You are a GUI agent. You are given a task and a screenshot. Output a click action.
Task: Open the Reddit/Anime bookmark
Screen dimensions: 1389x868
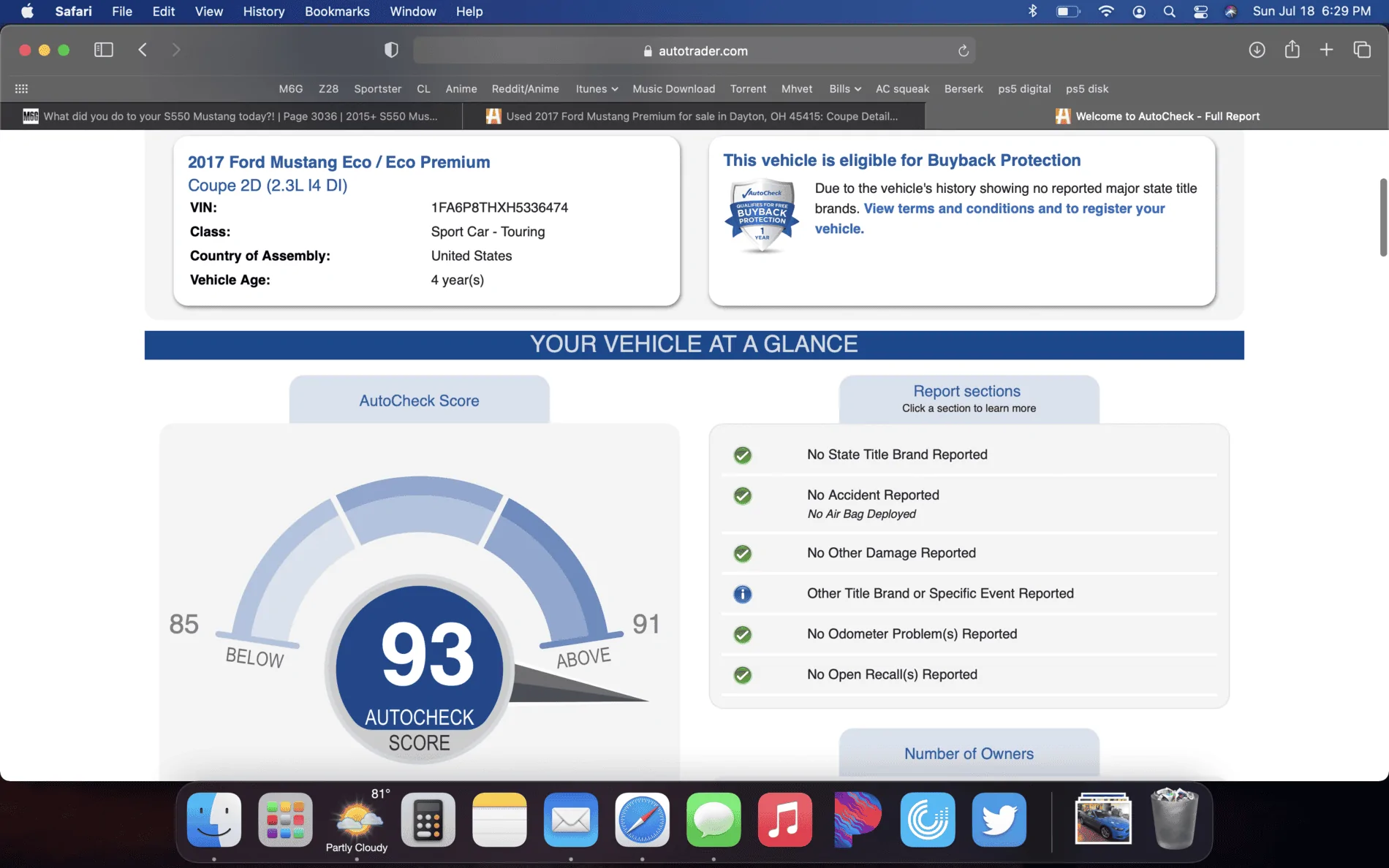(x=525, y=88)
